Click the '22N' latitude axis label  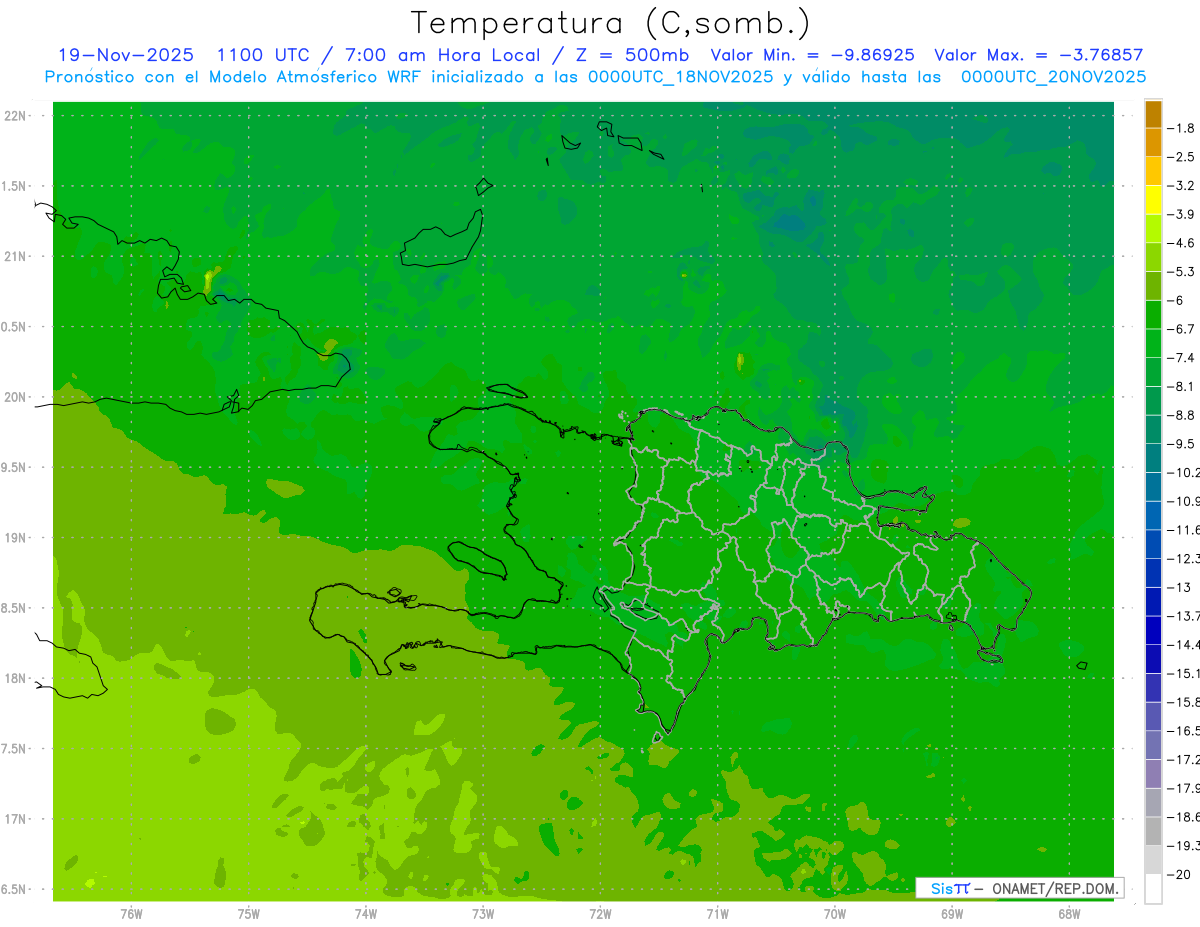click(16, 116)
